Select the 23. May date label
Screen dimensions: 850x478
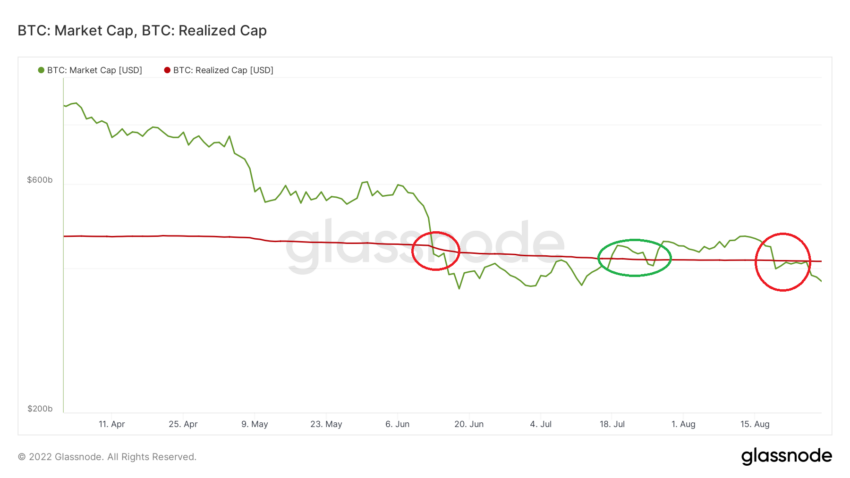[x=326, y=424]
